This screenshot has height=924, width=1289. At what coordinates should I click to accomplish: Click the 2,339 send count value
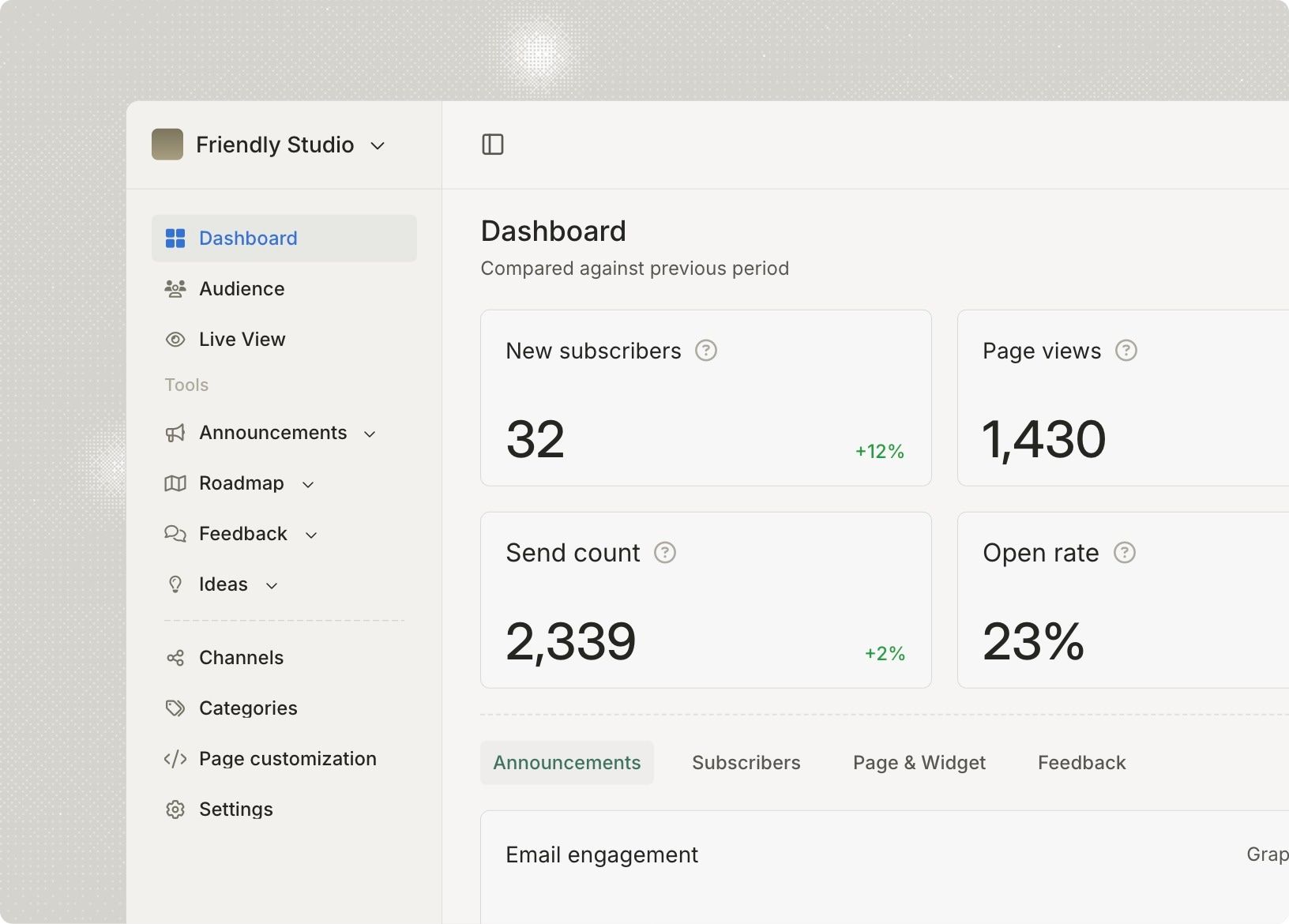click(x=570, y=641)
